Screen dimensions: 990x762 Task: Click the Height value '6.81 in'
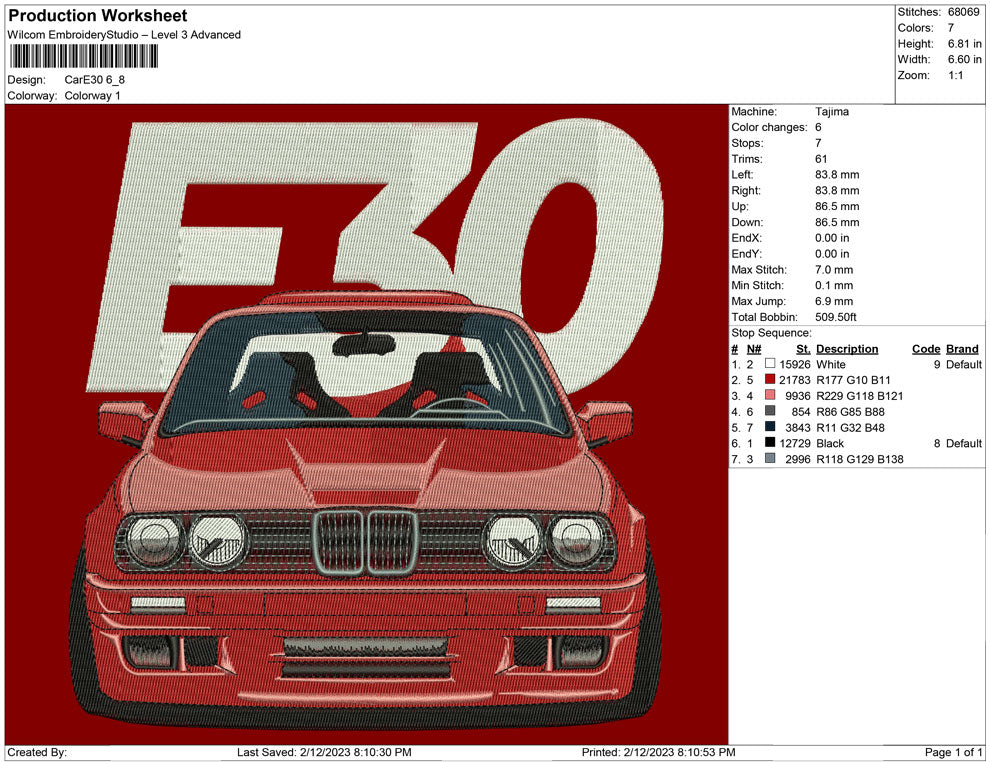tap(965, 44)
